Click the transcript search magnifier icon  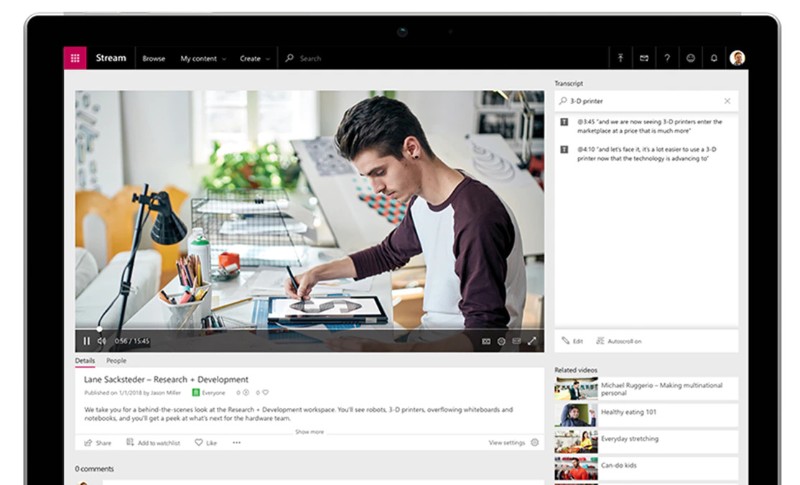click(563, 101)
